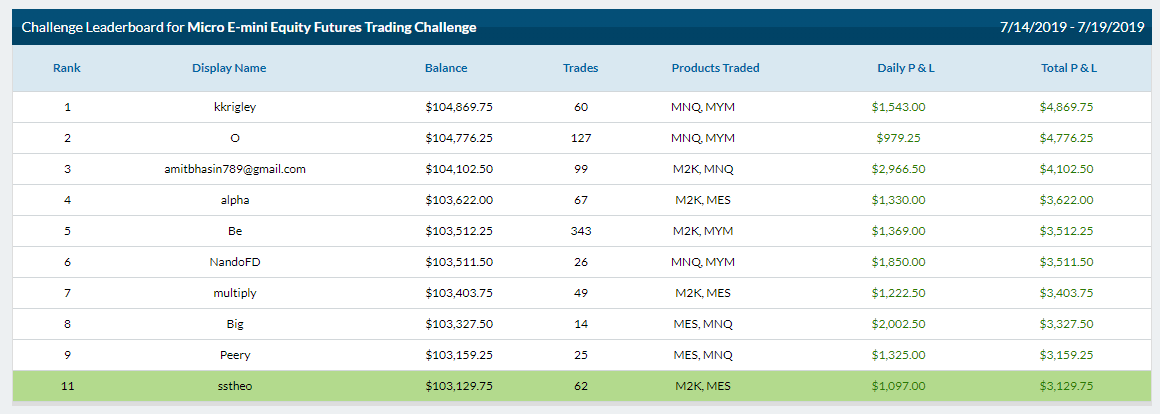Select NandoFD in the leaderboard
This screenshot has width=1160, height=414.
point(235,262)
